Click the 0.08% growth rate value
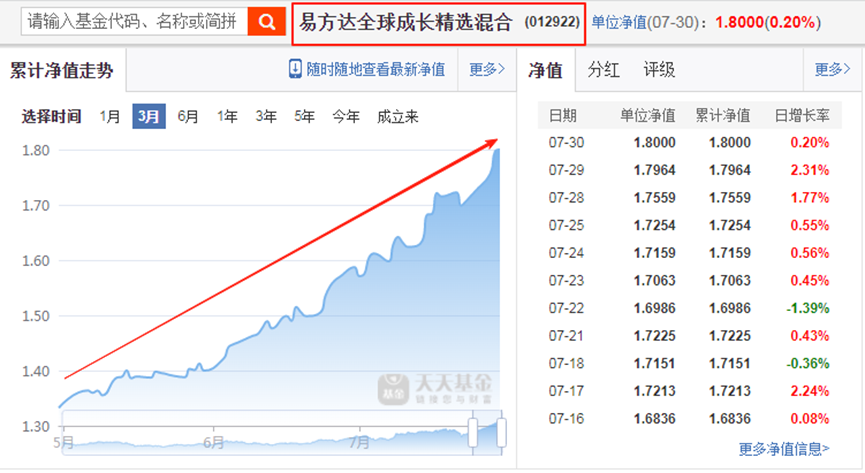Image resolution: width=865 pixels, height=473 pixels. [810, 418]
